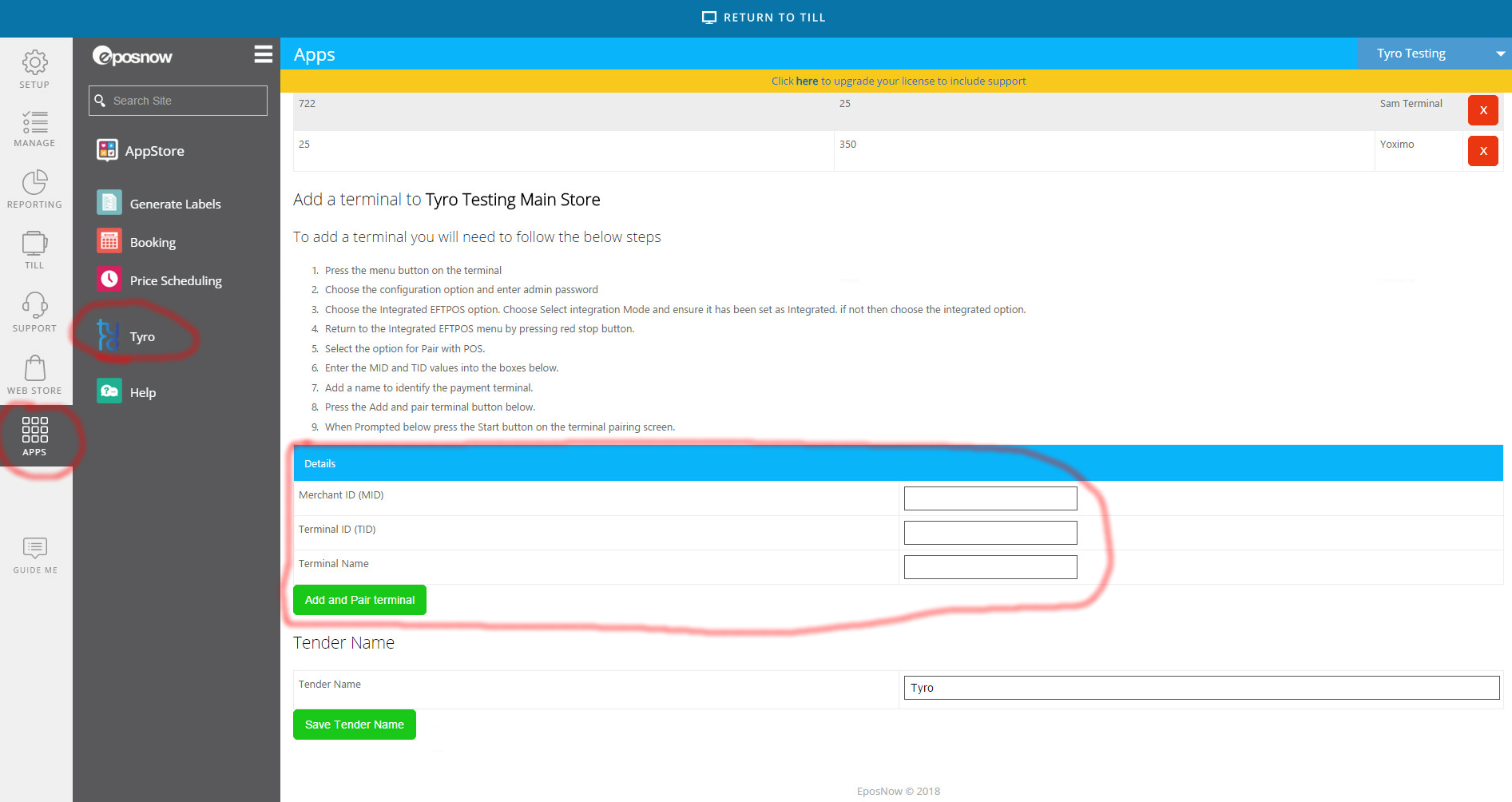Click the Add and Pair terminal button
The image size is (1512, 802).
pyautogui.click(x=359, y=600)
